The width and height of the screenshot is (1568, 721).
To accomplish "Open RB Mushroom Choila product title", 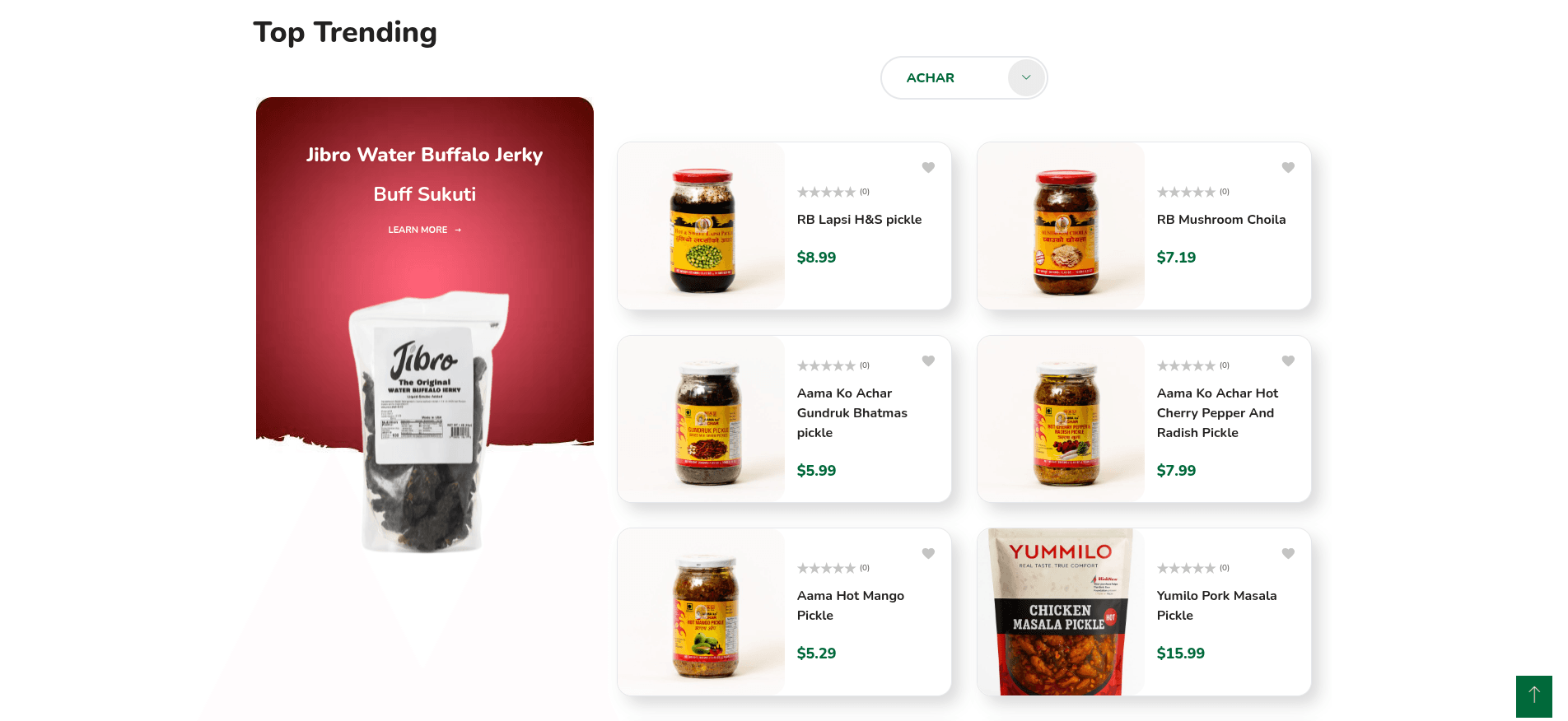I will tap(1220, 220).
